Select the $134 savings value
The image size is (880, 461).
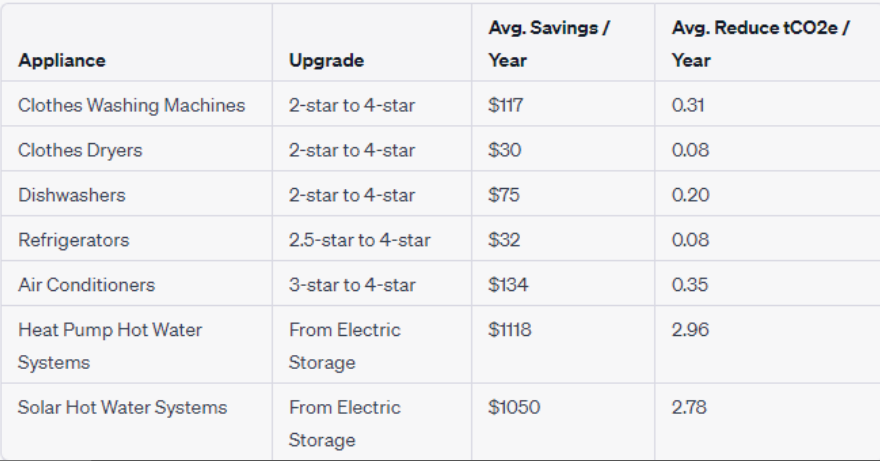click(508, 285)
